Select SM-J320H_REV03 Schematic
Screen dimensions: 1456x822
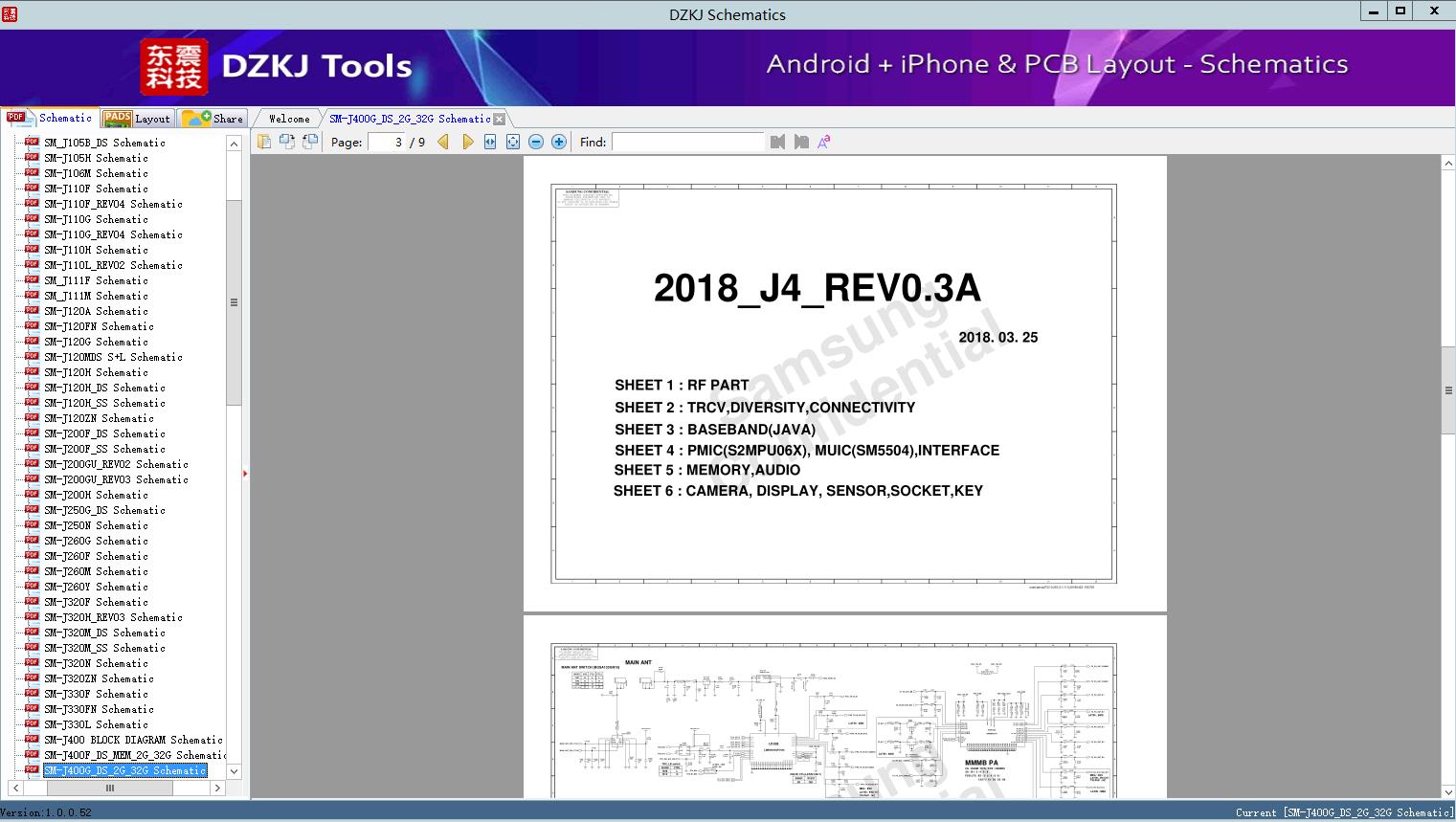113,617
